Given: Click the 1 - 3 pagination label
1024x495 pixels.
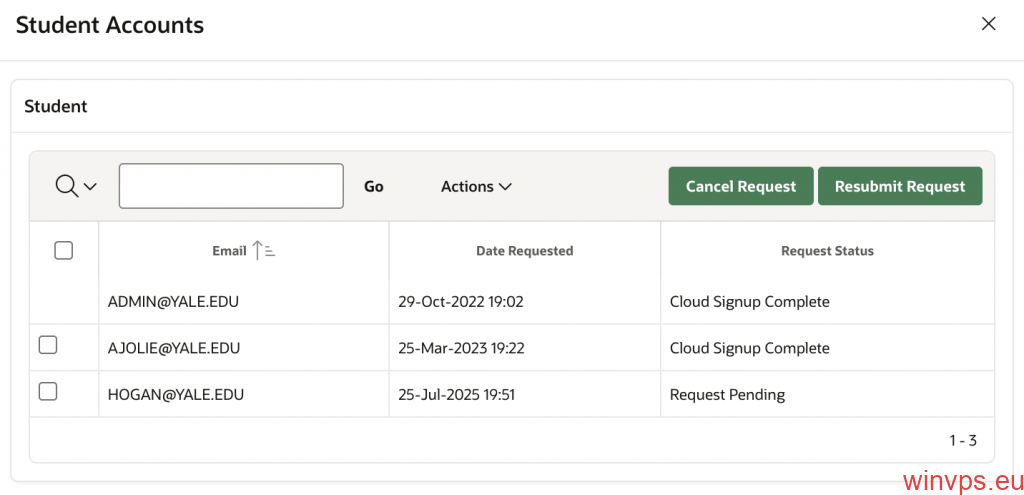Looking at the screenshot, I should point(963,441).
